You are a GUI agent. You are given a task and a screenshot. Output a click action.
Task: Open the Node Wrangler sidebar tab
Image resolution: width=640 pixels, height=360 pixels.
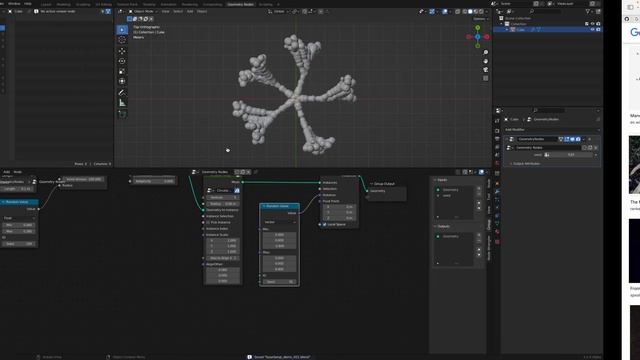point(489,248)
